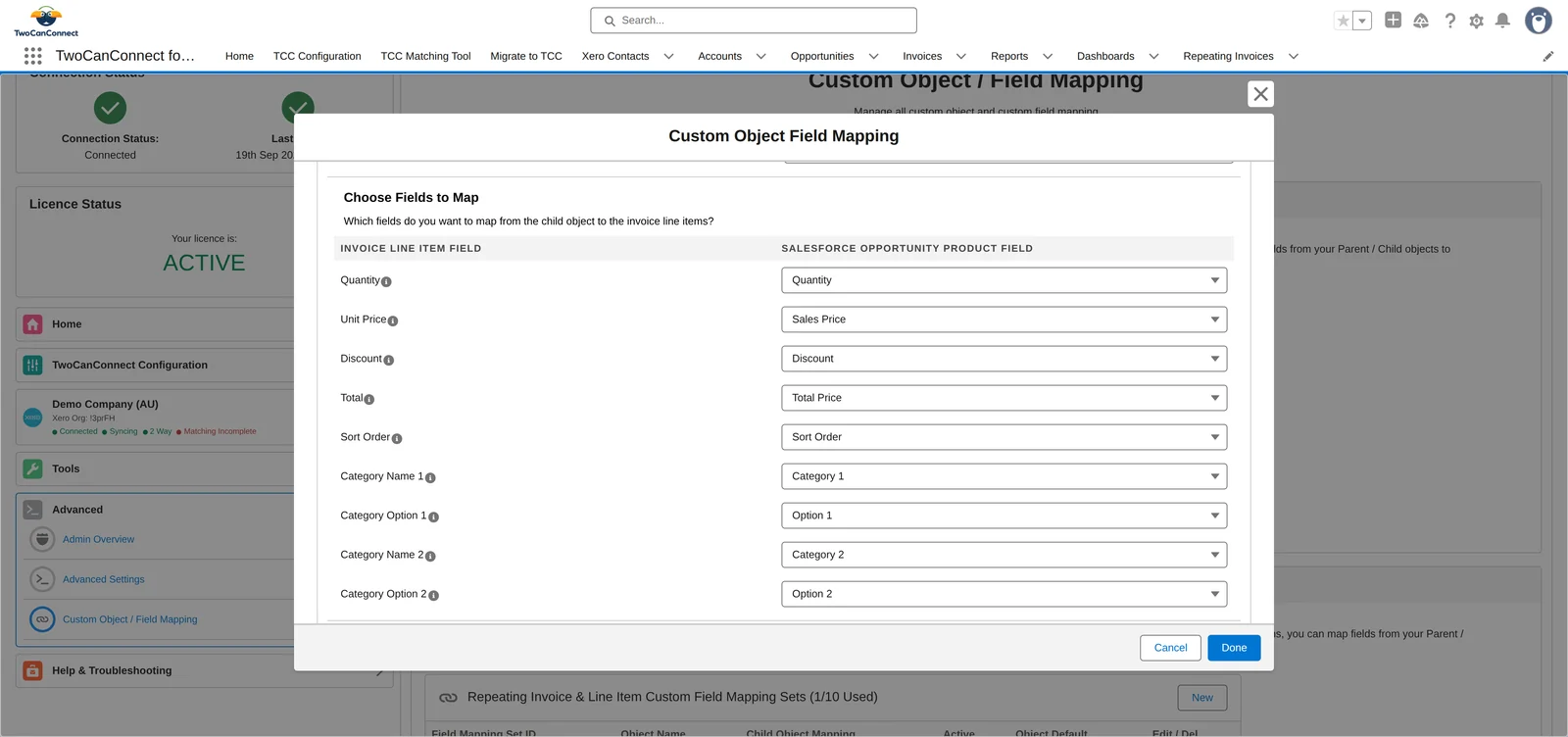
Task: Show info tooltip for Category Name 1
Action: point(430,477)
